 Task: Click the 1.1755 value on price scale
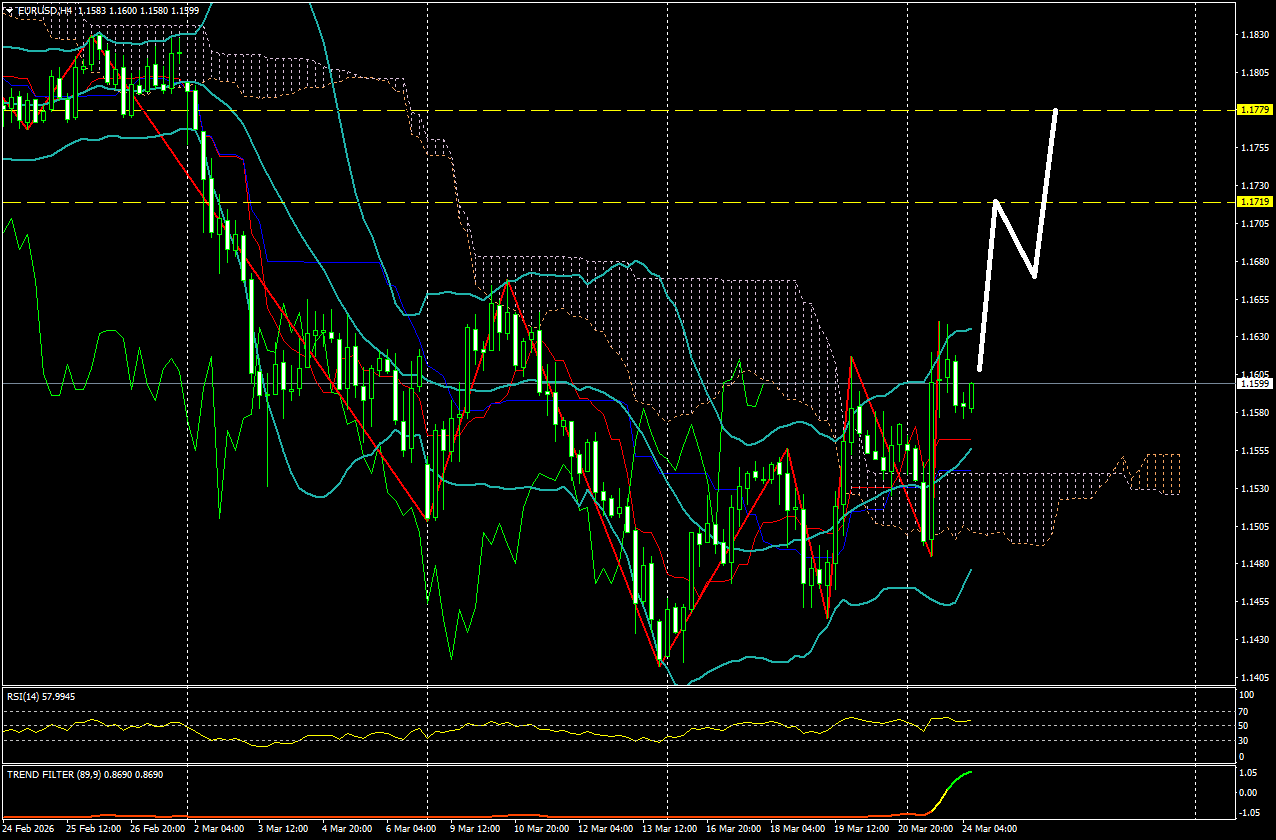coord(1254,148)
